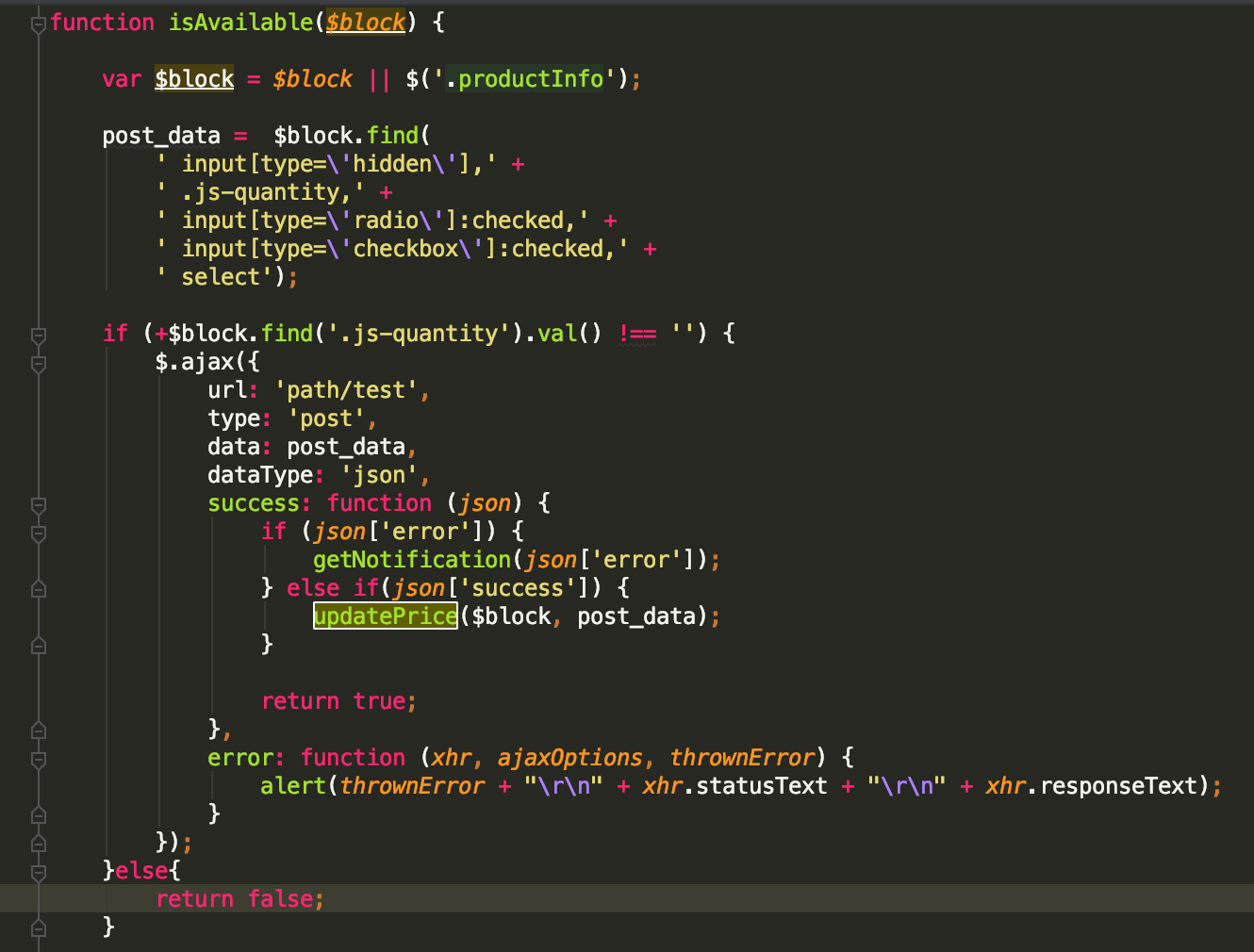
Task: Click the input[type=\'checkbox\']:checked string
Action: coord(393,249)
